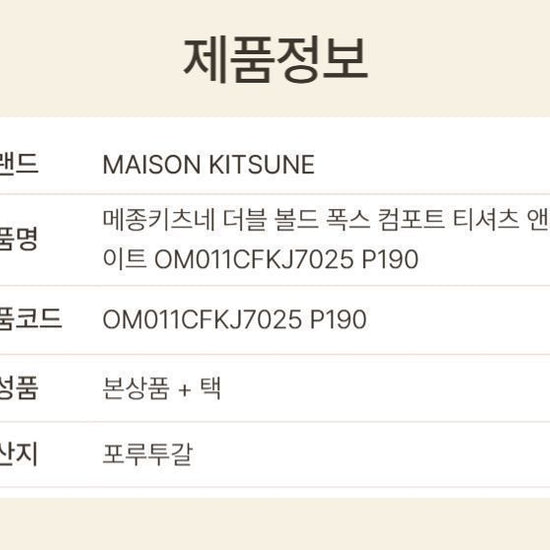
Task: Click the word 택 in components row
Action: coord(210,388)
